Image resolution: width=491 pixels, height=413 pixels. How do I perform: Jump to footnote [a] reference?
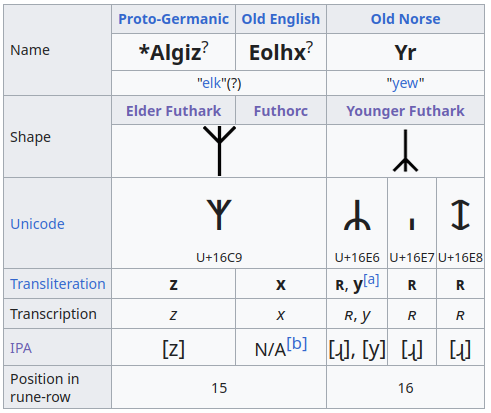[x=371, y=280]
